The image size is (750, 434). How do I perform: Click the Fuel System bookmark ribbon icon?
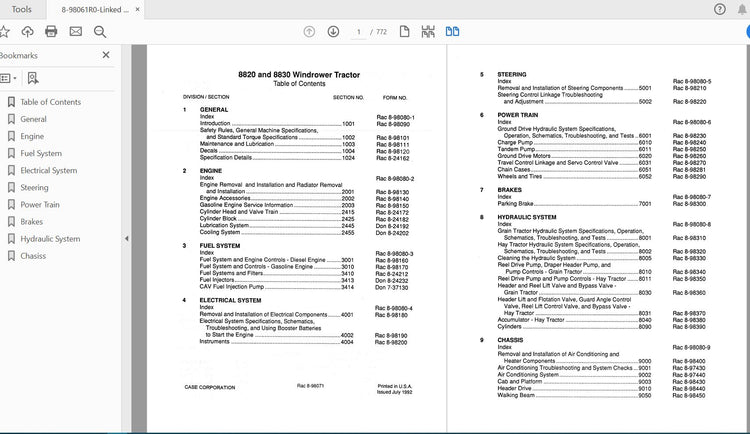coord(11,153)
